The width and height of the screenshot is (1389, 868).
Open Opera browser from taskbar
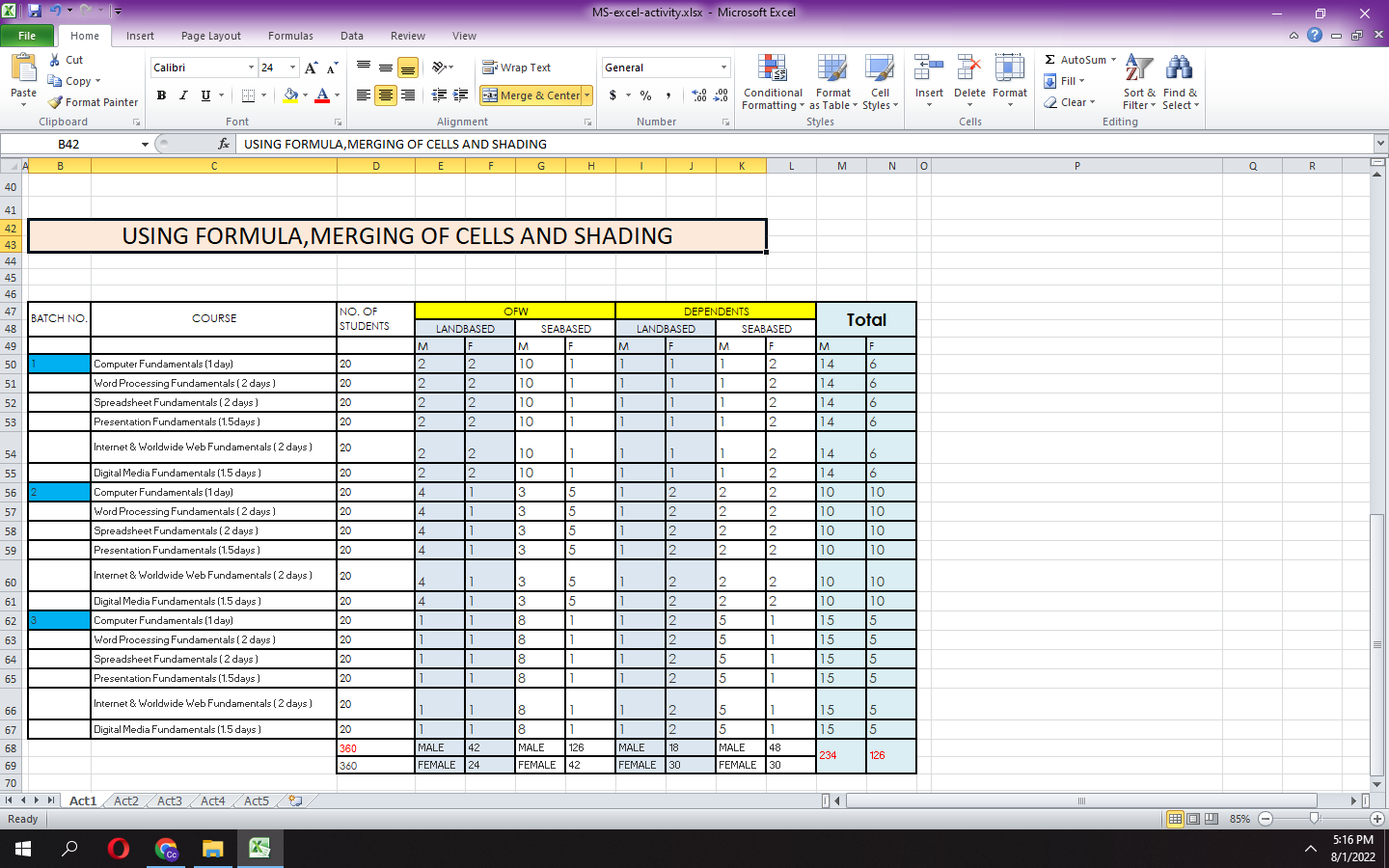coord(119,849)
